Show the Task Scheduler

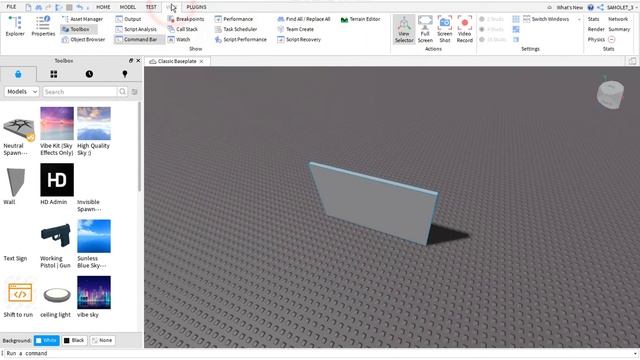point(236,29)
